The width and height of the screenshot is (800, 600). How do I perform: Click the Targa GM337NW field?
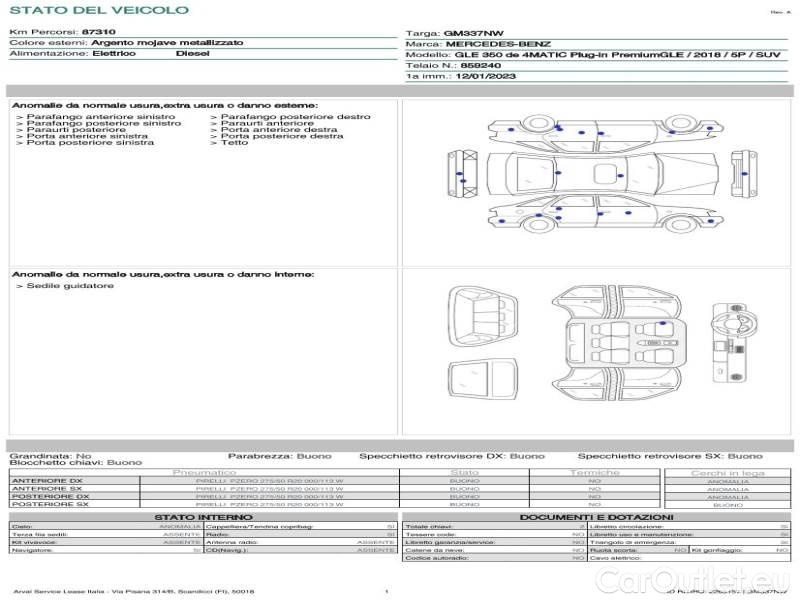tap(454, 33)
